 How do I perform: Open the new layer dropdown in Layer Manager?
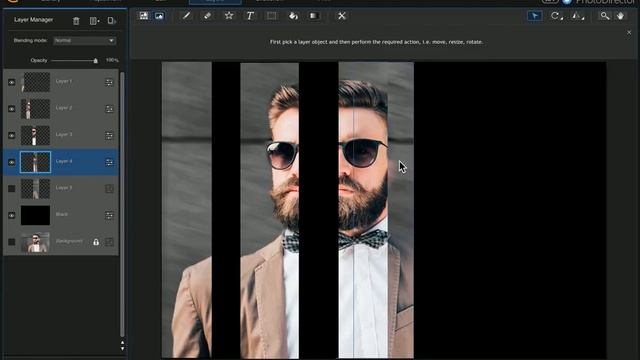(94, 21)
